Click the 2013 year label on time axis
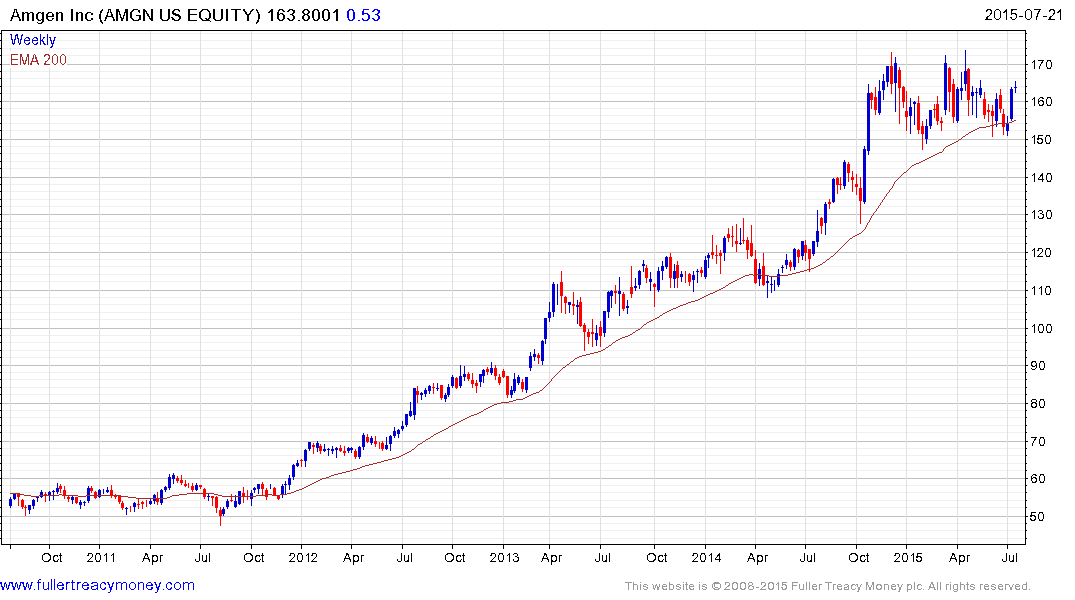The width and height of the screenshot is (1075, 600). coord(505,557)
